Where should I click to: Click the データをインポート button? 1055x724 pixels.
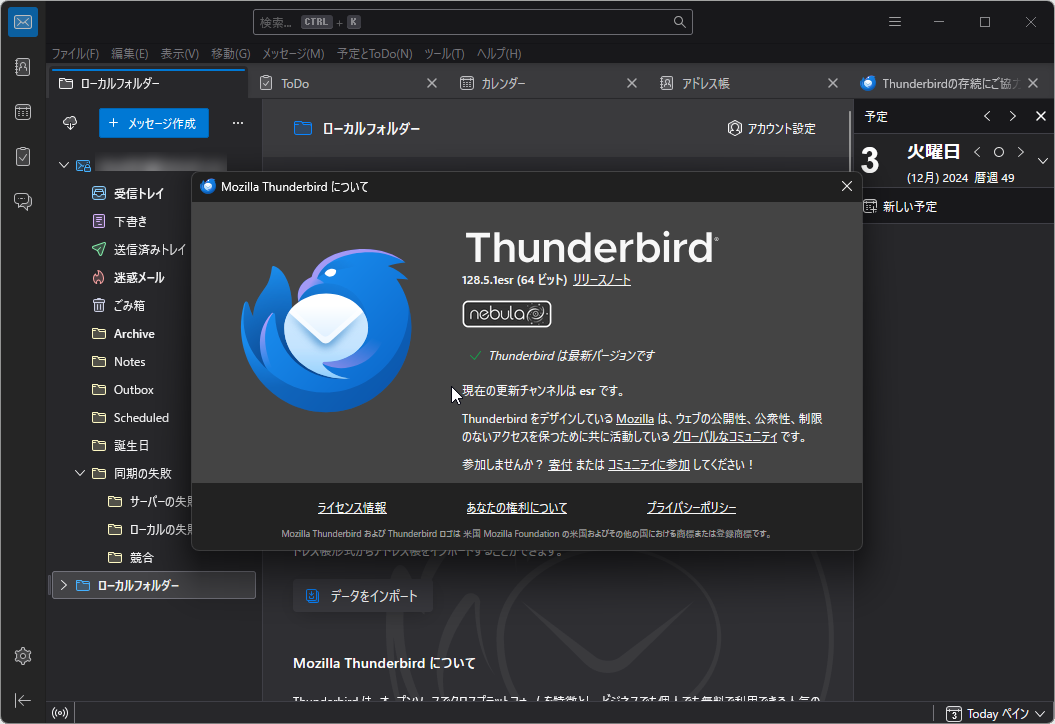click(365, 595)
